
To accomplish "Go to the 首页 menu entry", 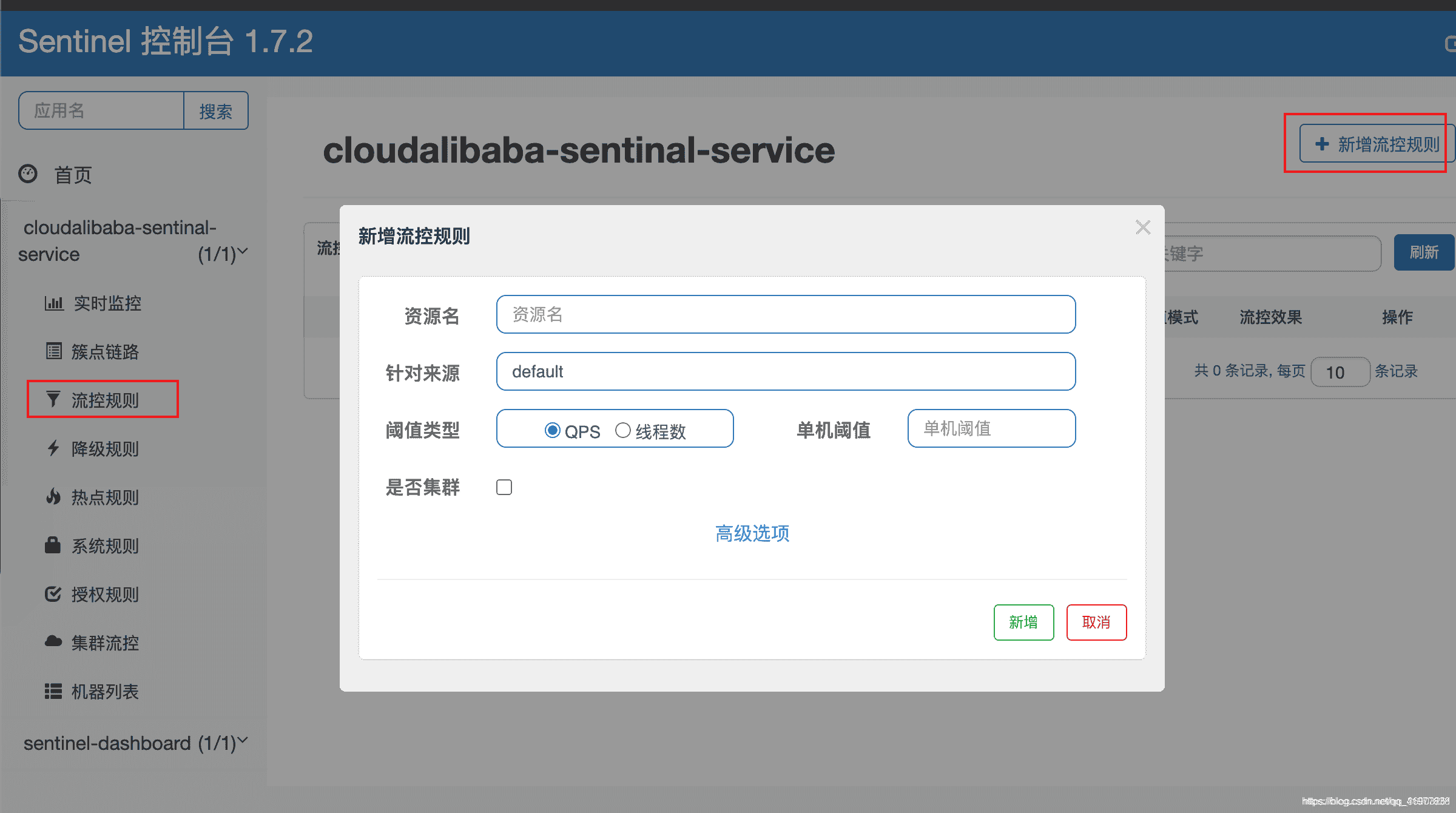I will coord(73,175).
